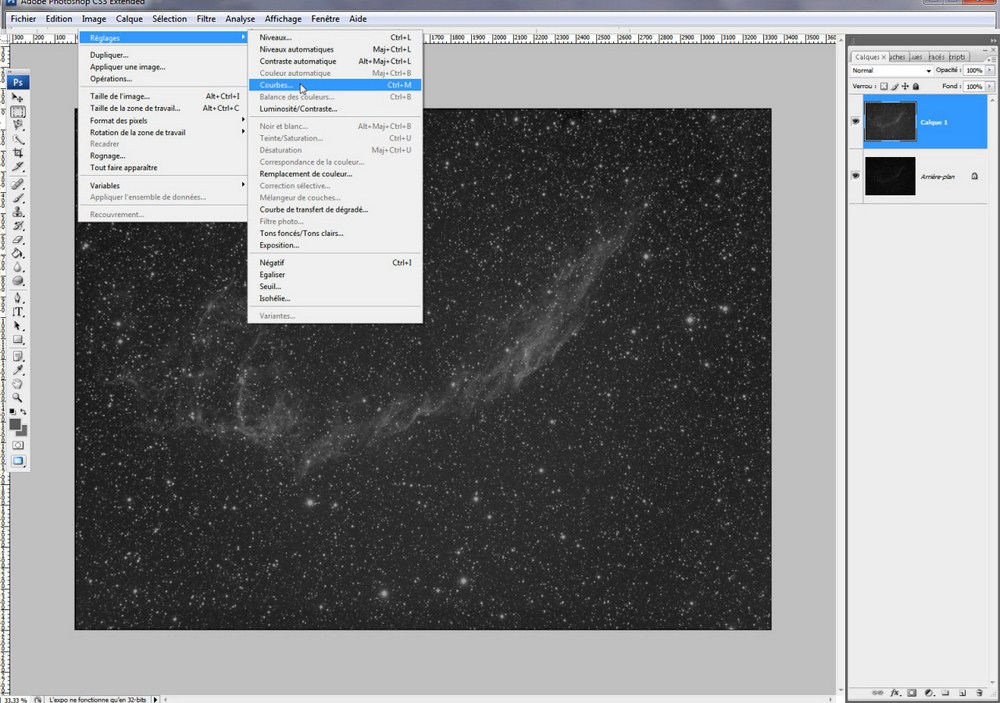The image size is (1000, 703).
Task: Choose Luminosité/Contraste... entry
Action: coord(335,109)
